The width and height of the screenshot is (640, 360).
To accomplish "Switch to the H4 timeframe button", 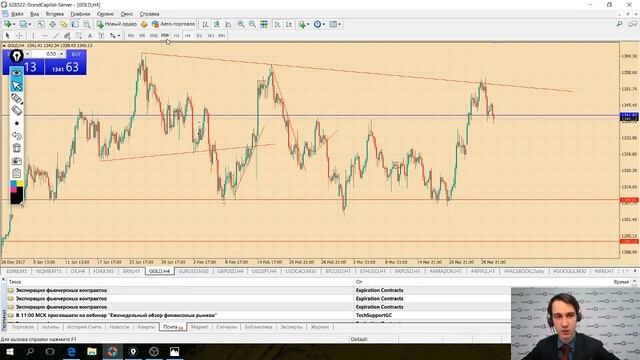I will coord(187,36).
